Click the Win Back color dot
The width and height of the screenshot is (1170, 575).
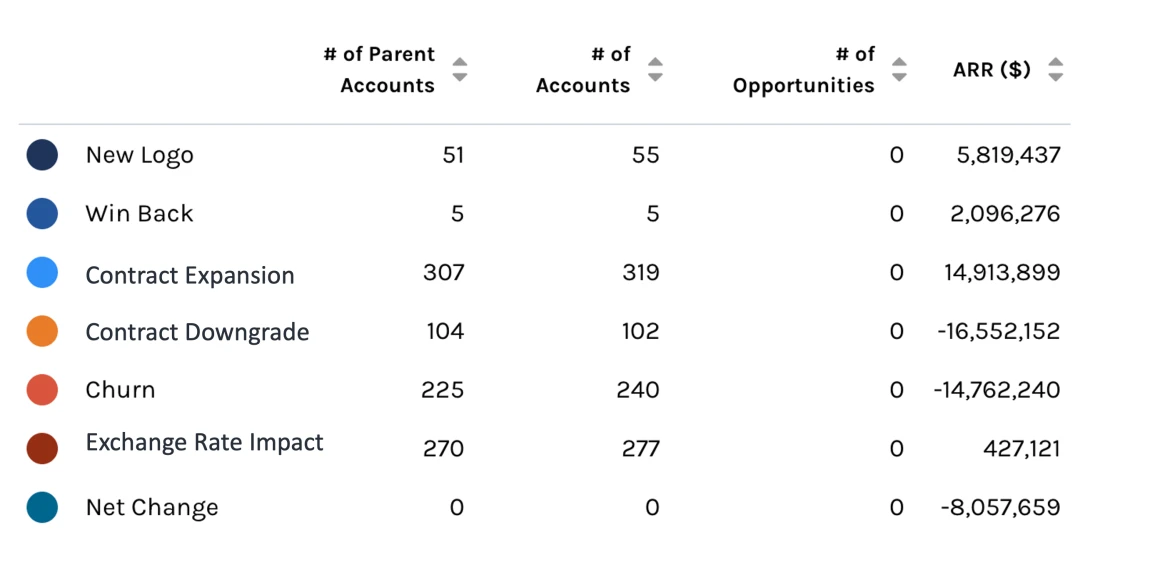42,214
